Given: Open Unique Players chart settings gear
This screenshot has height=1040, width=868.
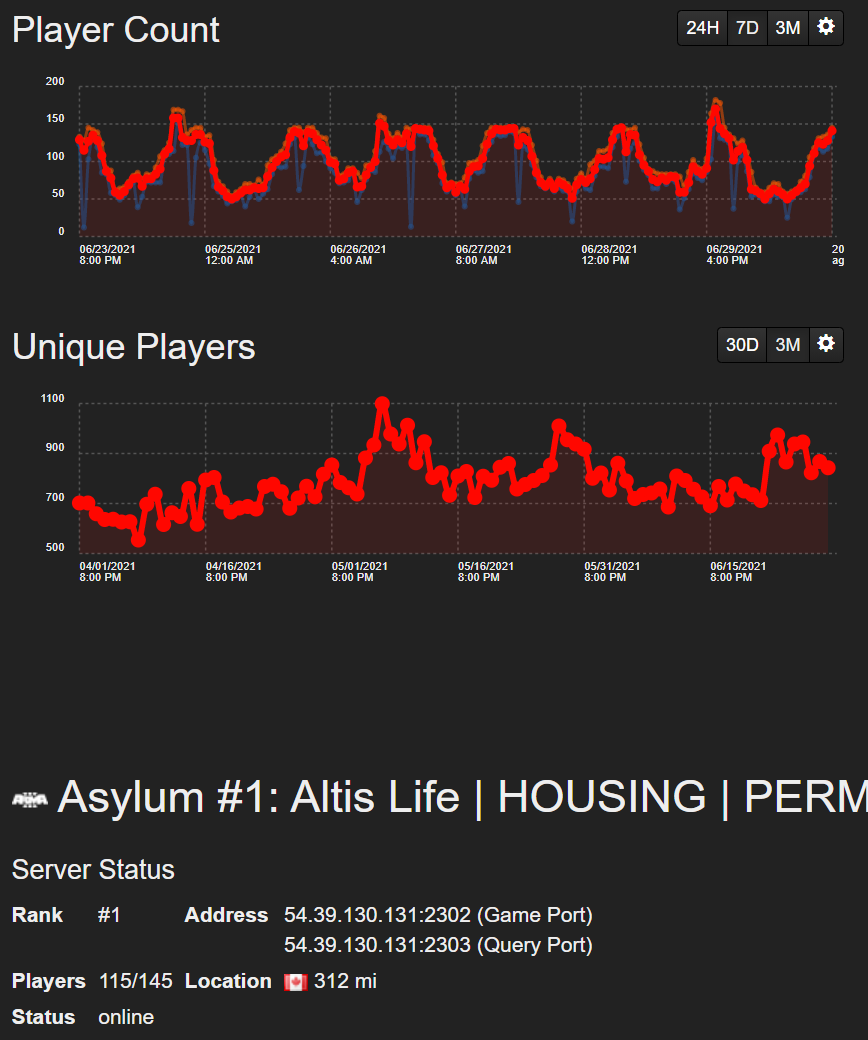Looking at the screenshot, I should click(x=826, y=345).
